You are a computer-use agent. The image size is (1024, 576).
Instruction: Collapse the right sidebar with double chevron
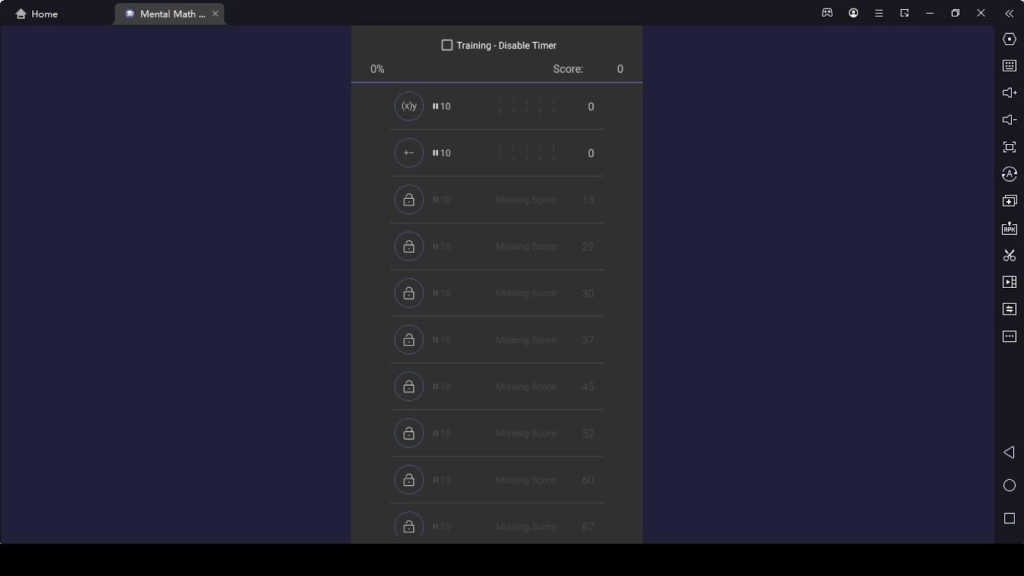[1009, 13]
